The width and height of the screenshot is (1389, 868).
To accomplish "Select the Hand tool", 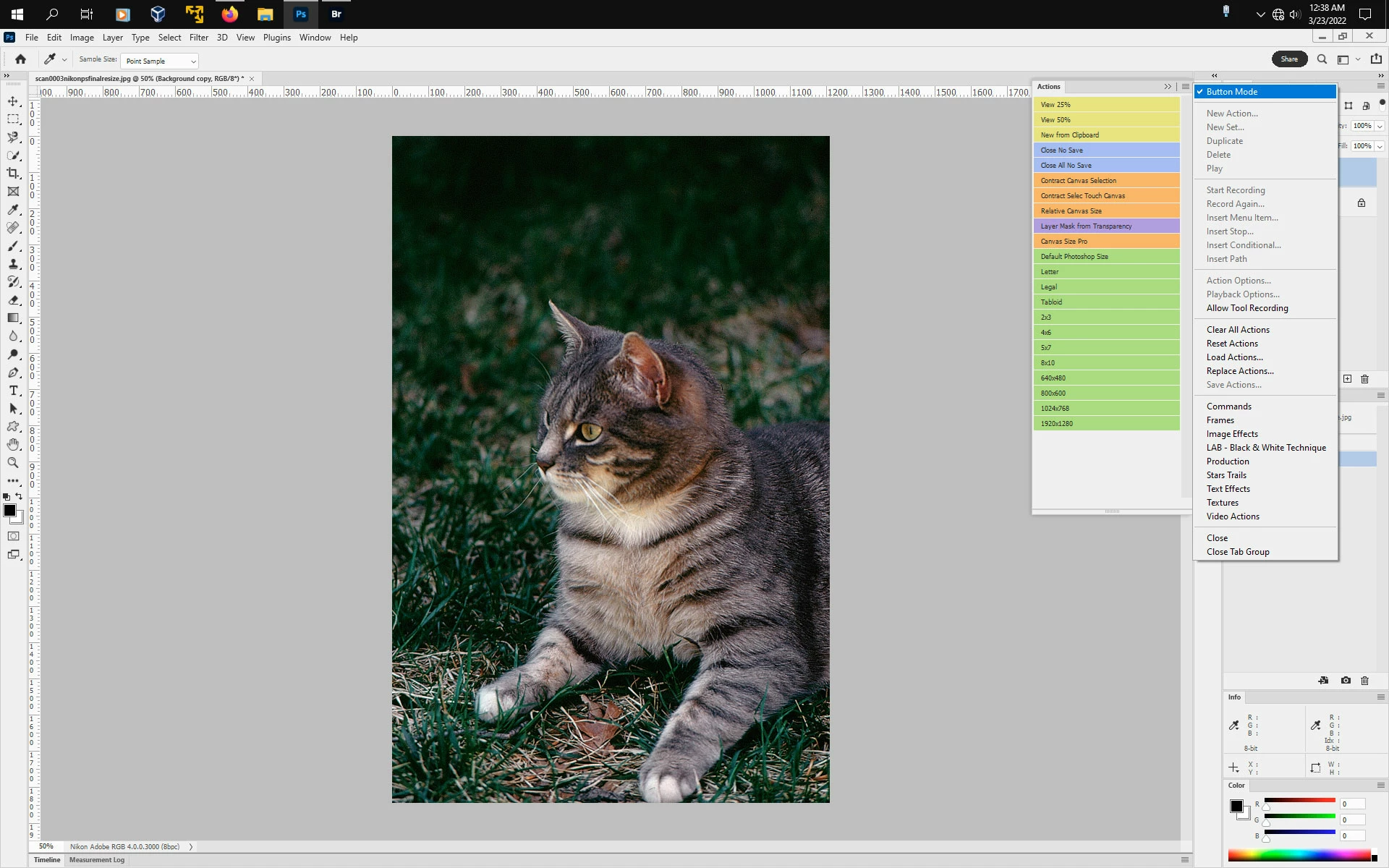I will pyautogui.click(x=13, y=445).
